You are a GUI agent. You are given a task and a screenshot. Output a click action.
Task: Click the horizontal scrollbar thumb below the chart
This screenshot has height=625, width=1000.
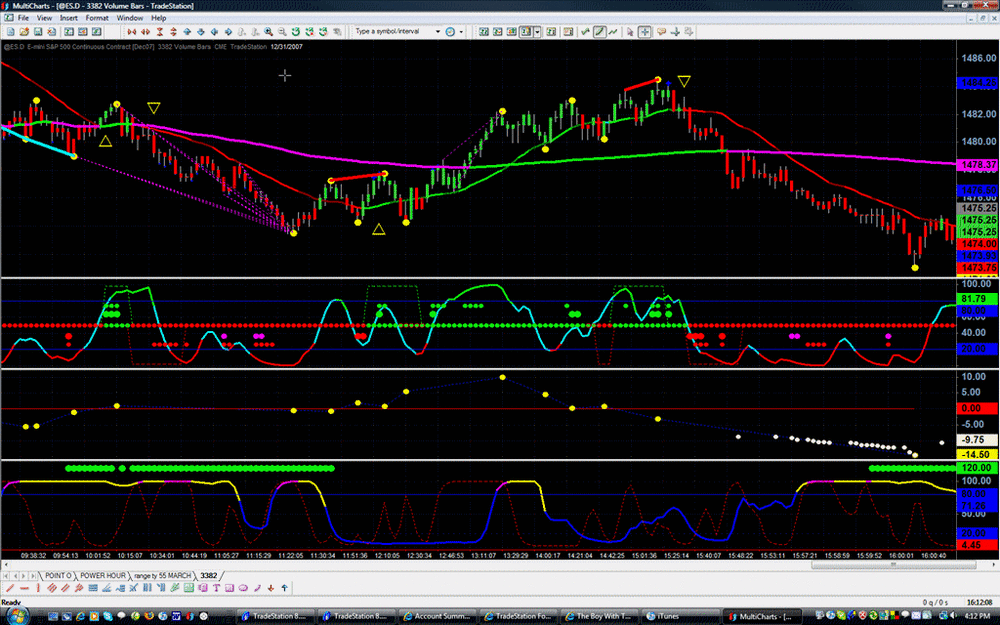893,564
